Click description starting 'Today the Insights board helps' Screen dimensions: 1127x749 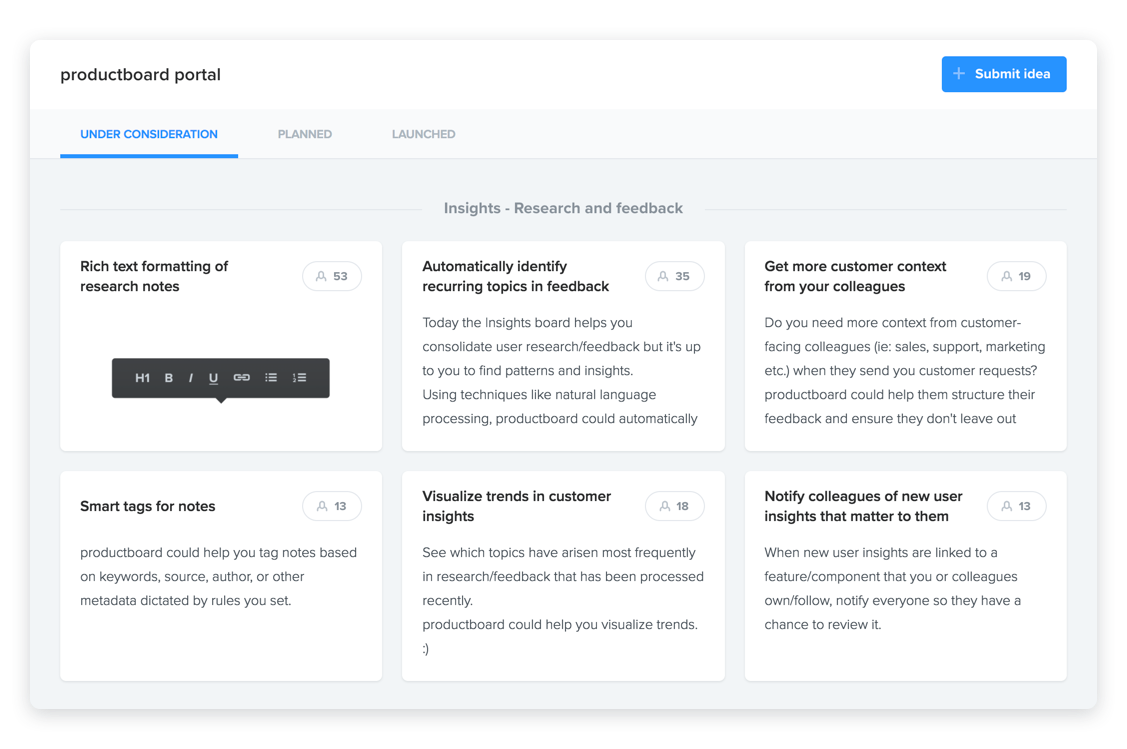pos(561,371)
